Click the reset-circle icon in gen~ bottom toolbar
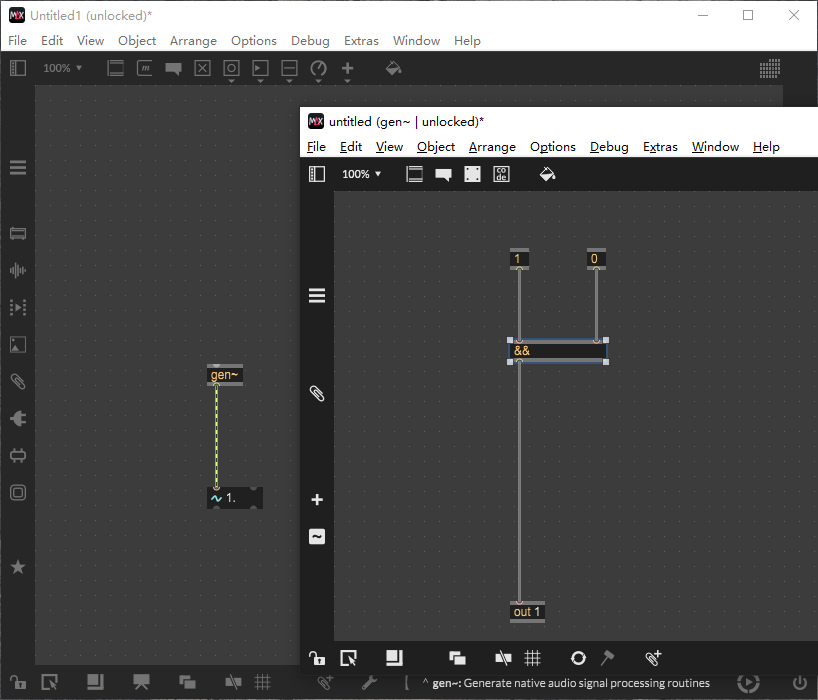This screenshot has width=818, height=700. pos(578,658)
